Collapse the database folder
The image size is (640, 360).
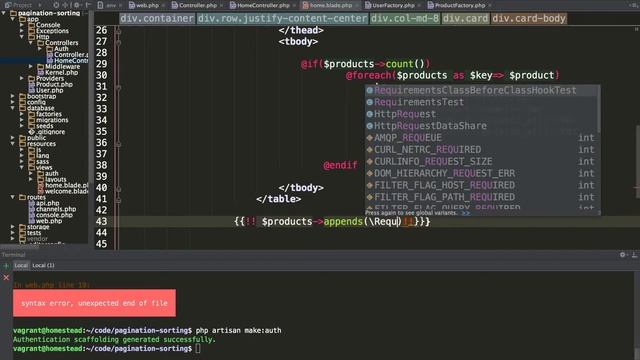click(13, 108)
